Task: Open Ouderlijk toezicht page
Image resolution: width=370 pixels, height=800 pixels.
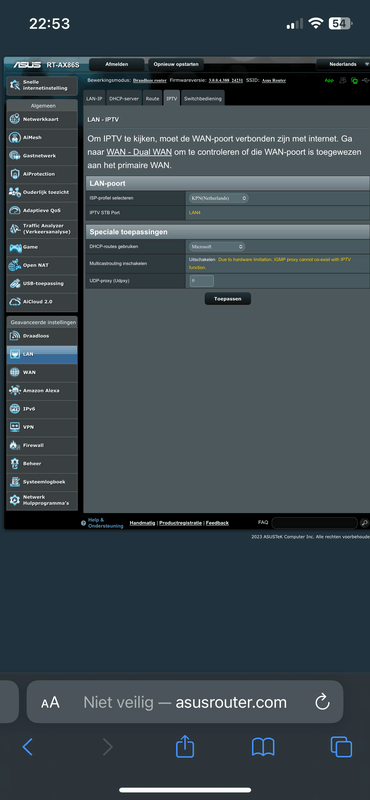Action: pyautogui.click(x=42, y=192)
